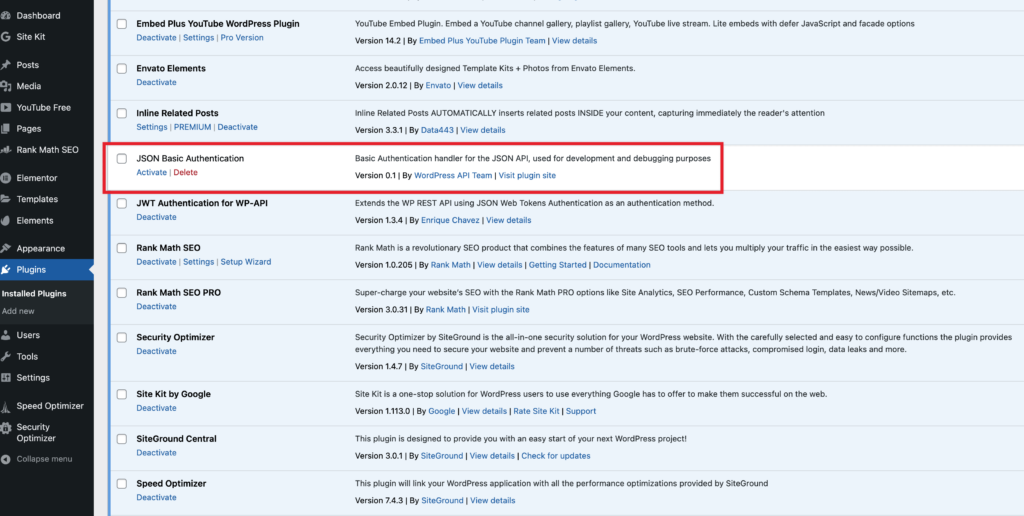
Task: Click PREMIUM under Inline Related Posts
Action: 193,127
